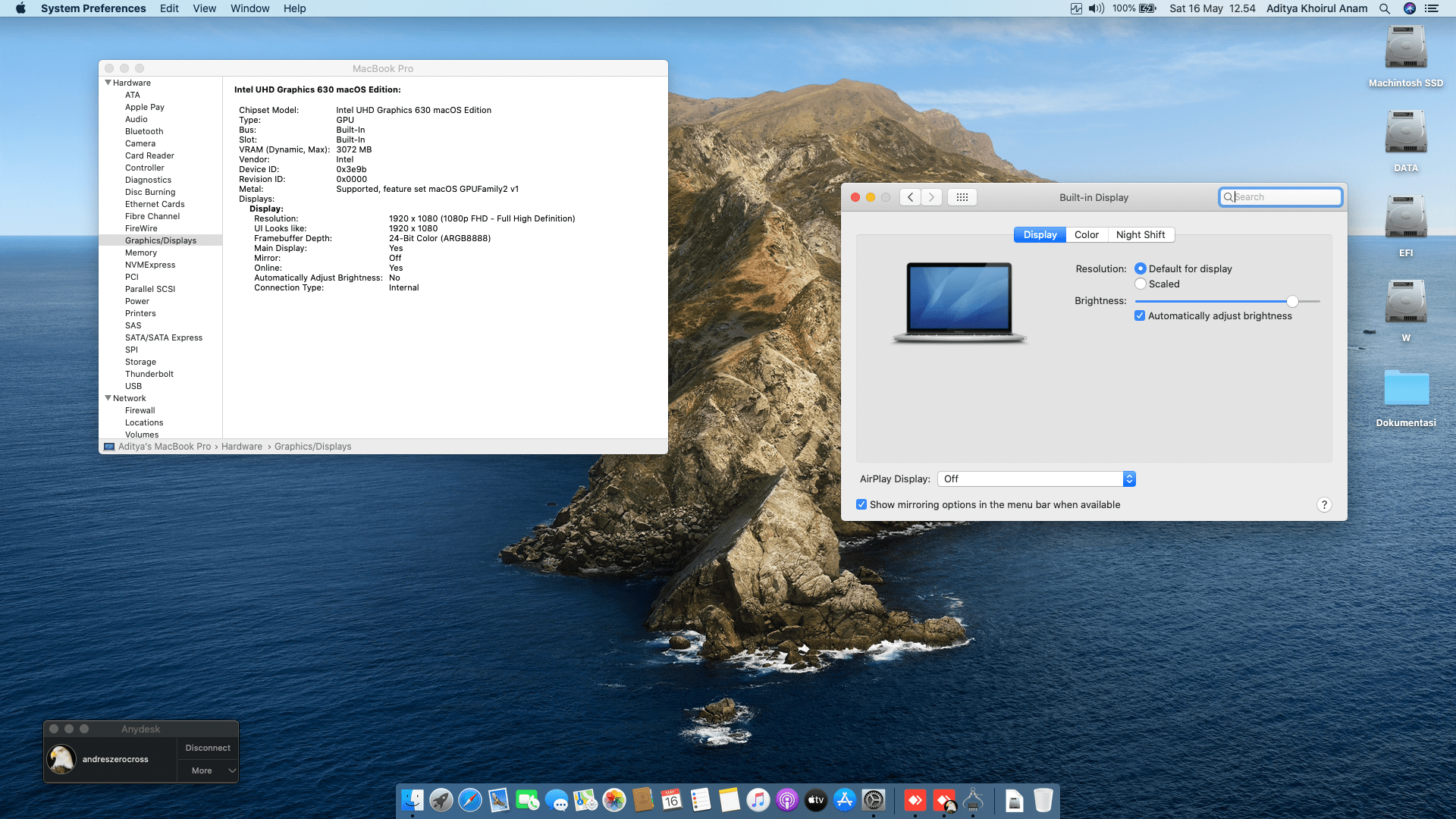This screenshot has height=819, width=1456.
Task: Open Reminders app in the Dock
Action: (x=701, y=800)
